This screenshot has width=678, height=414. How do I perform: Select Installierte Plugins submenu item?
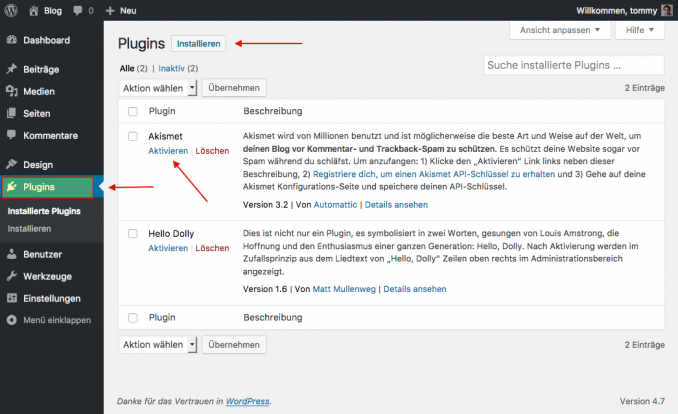(44, 211)
